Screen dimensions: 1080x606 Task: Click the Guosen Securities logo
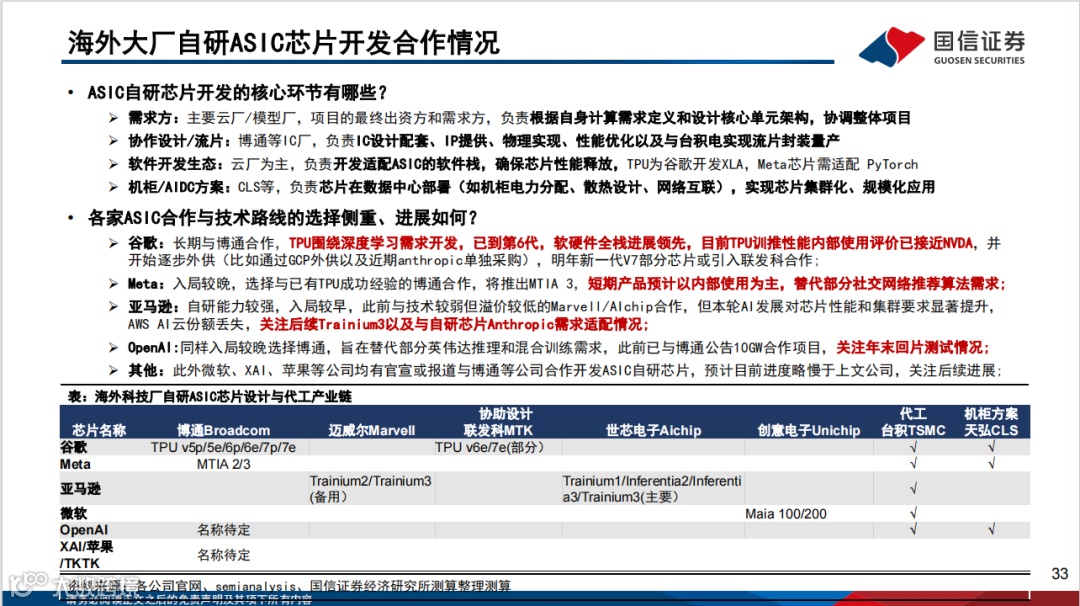[942, 46]
